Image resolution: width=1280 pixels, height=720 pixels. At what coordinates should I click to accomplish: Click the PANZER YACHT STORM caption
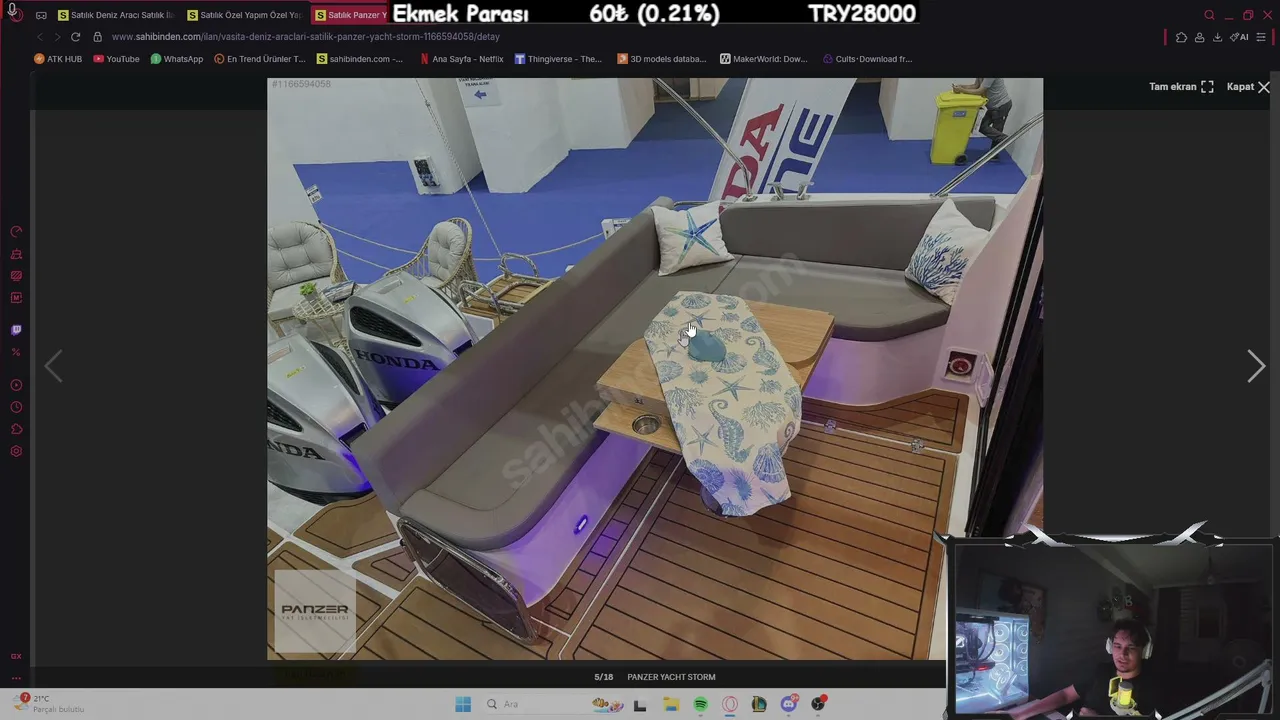tap(671, 677)
